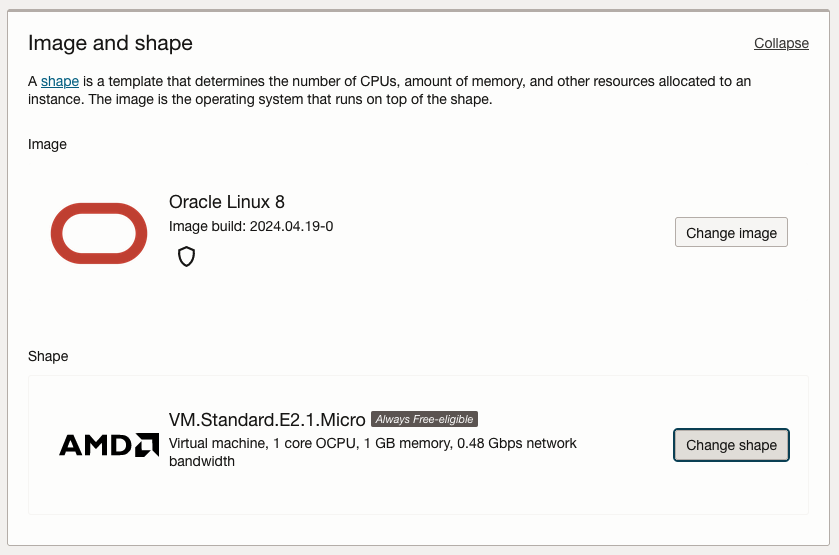Click the Always Free-eligible badge
This screenshot has width=839, height=555.
point(424,419)
